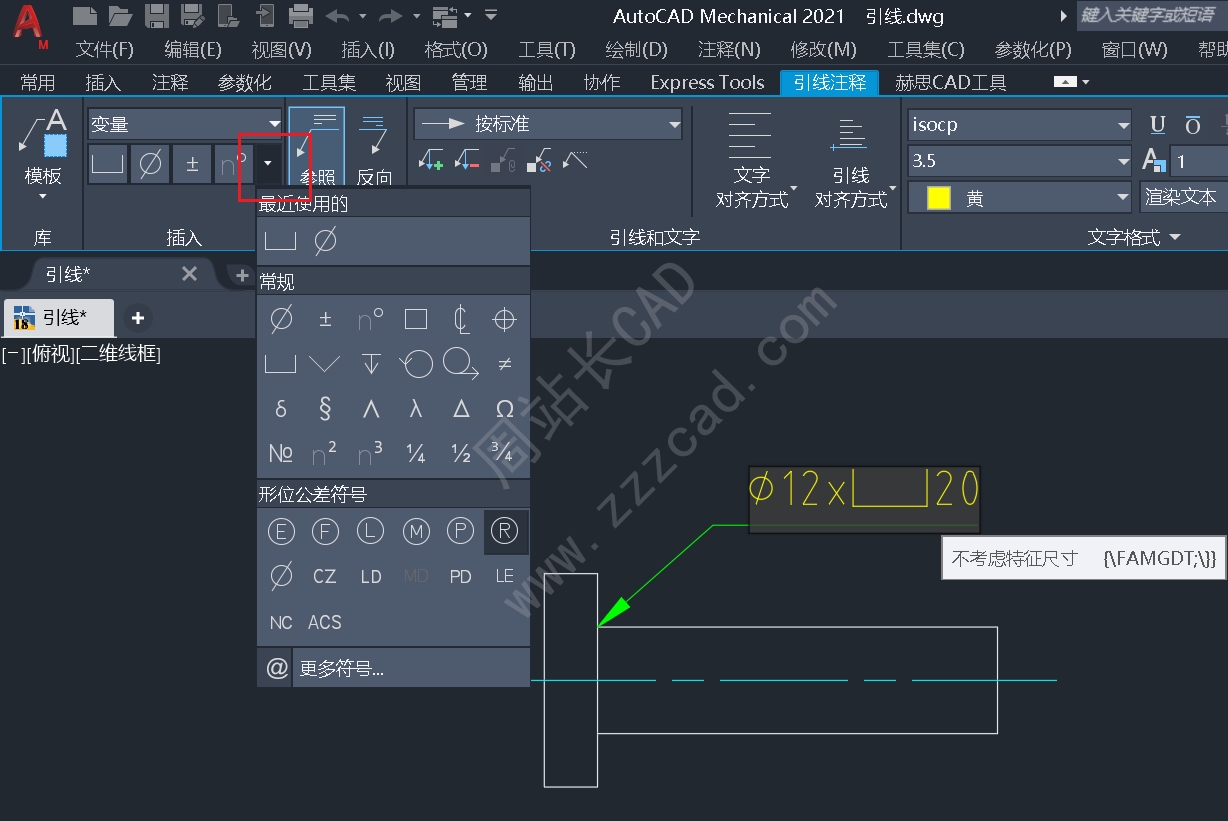Click the yellow Ø12x leader text box

click(x=864, y=499)
